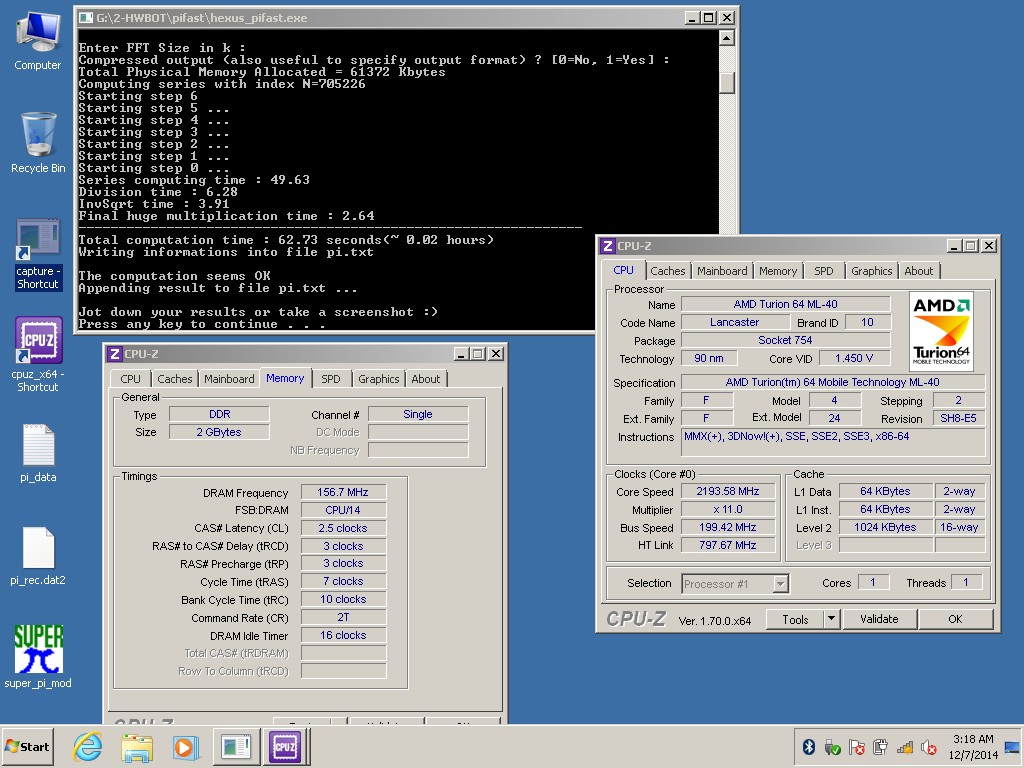Expand the Tools dropdown arrow in CPU-Z
The width and height of the screenshot is (1024, 768).
(x=831, y=619)
